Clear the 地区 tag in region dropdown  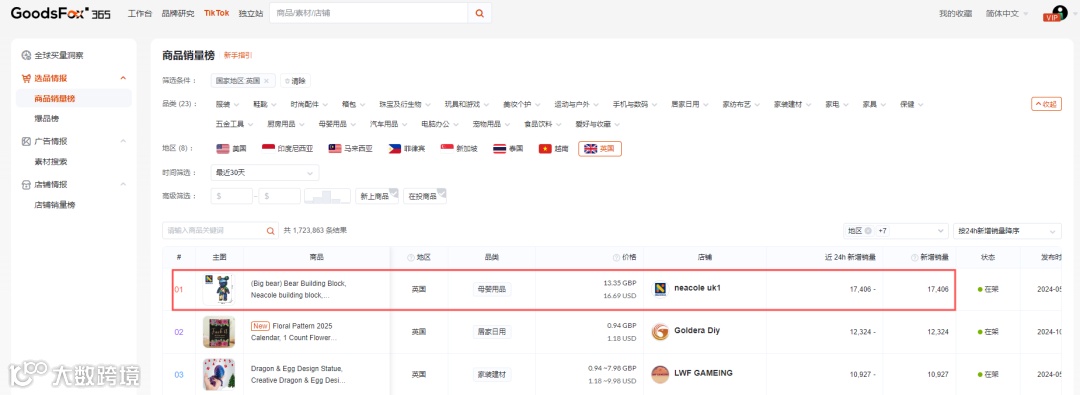point(868,231)
